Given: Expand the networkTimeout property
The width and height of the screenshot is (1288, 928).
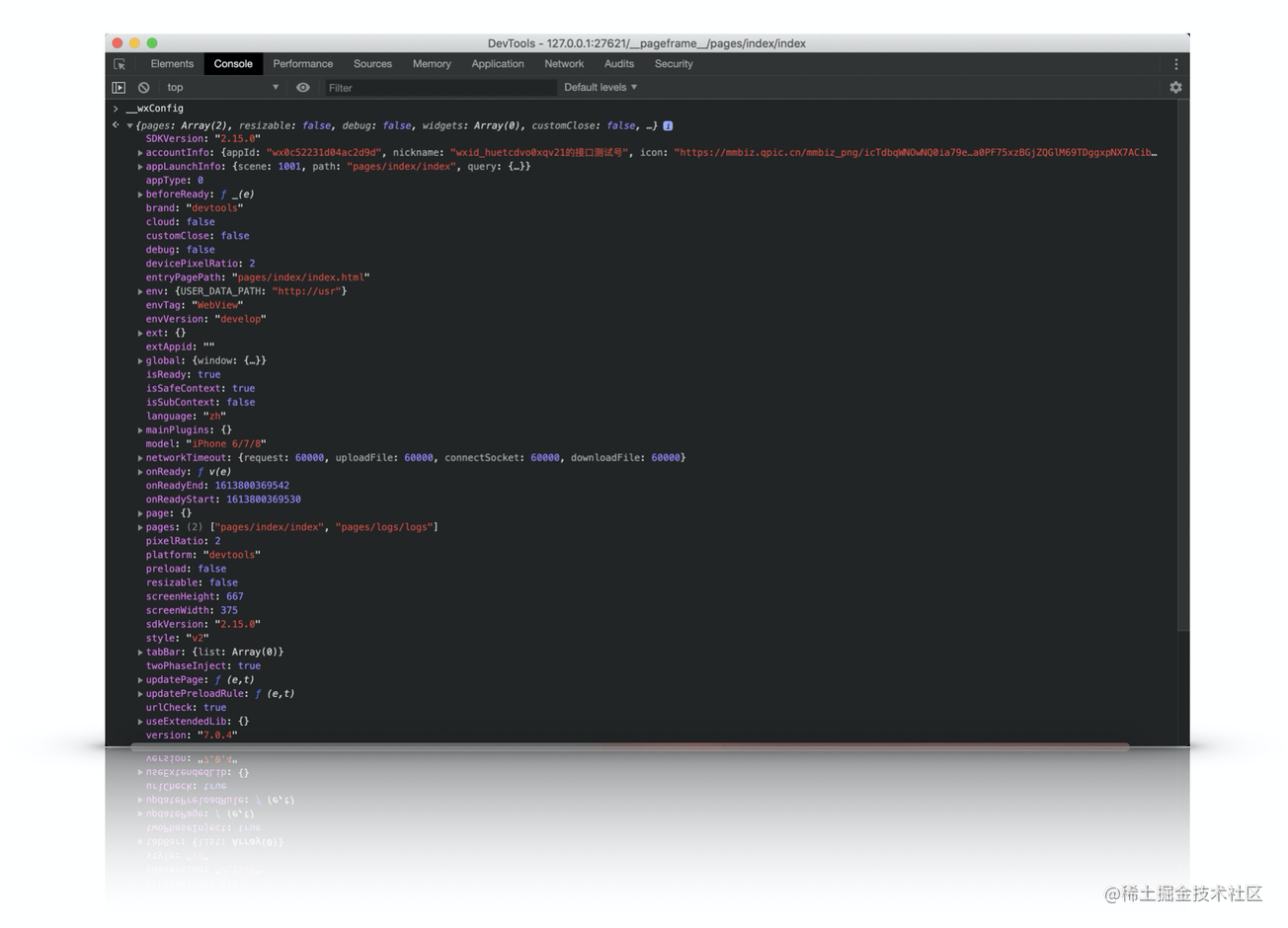Looking at the screenshot, I should pos(140,458).
